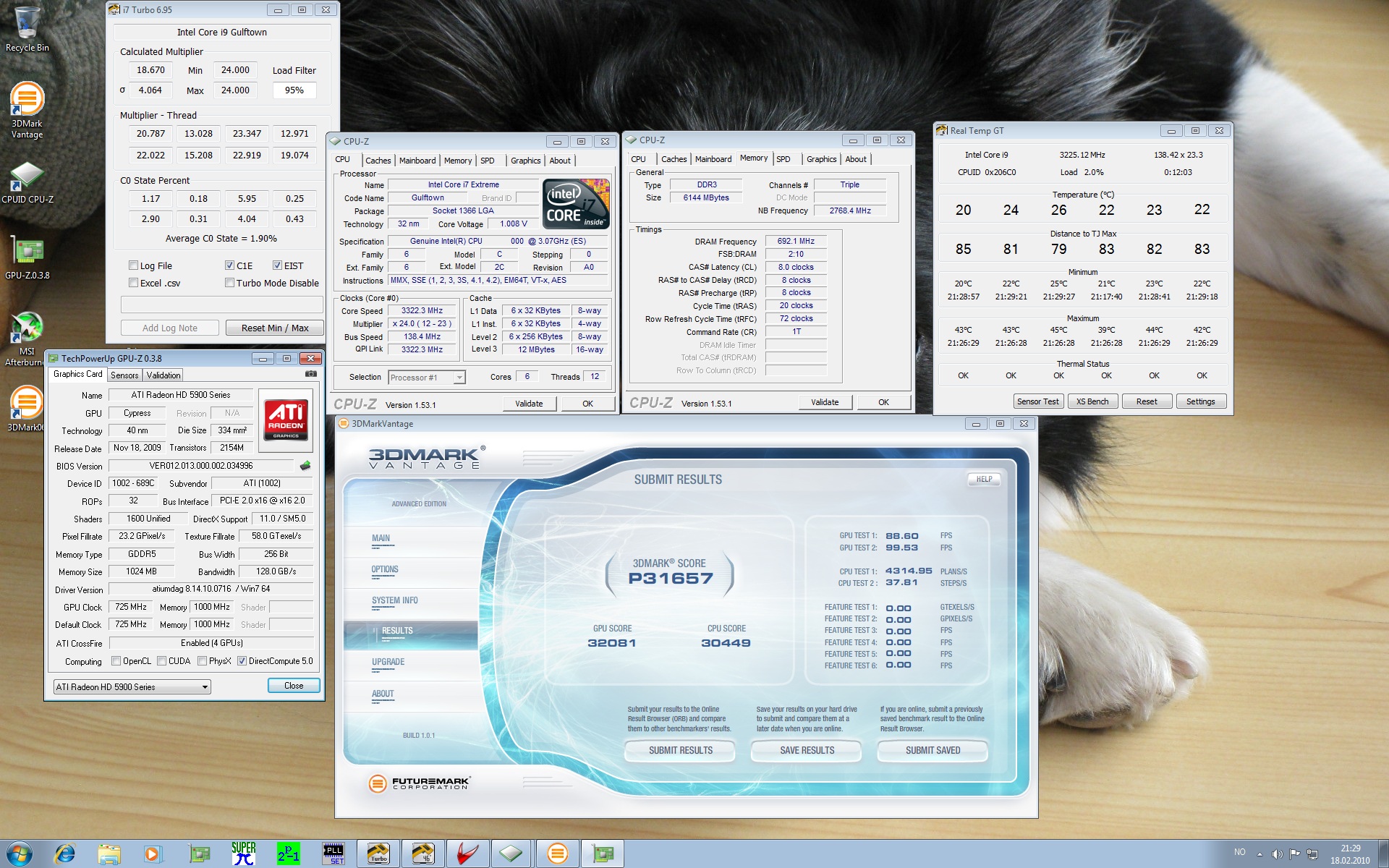Switch to 3DMark Vantage orange taskbar button
This screenshot has height=868, width=1389.
click(558, 854)
